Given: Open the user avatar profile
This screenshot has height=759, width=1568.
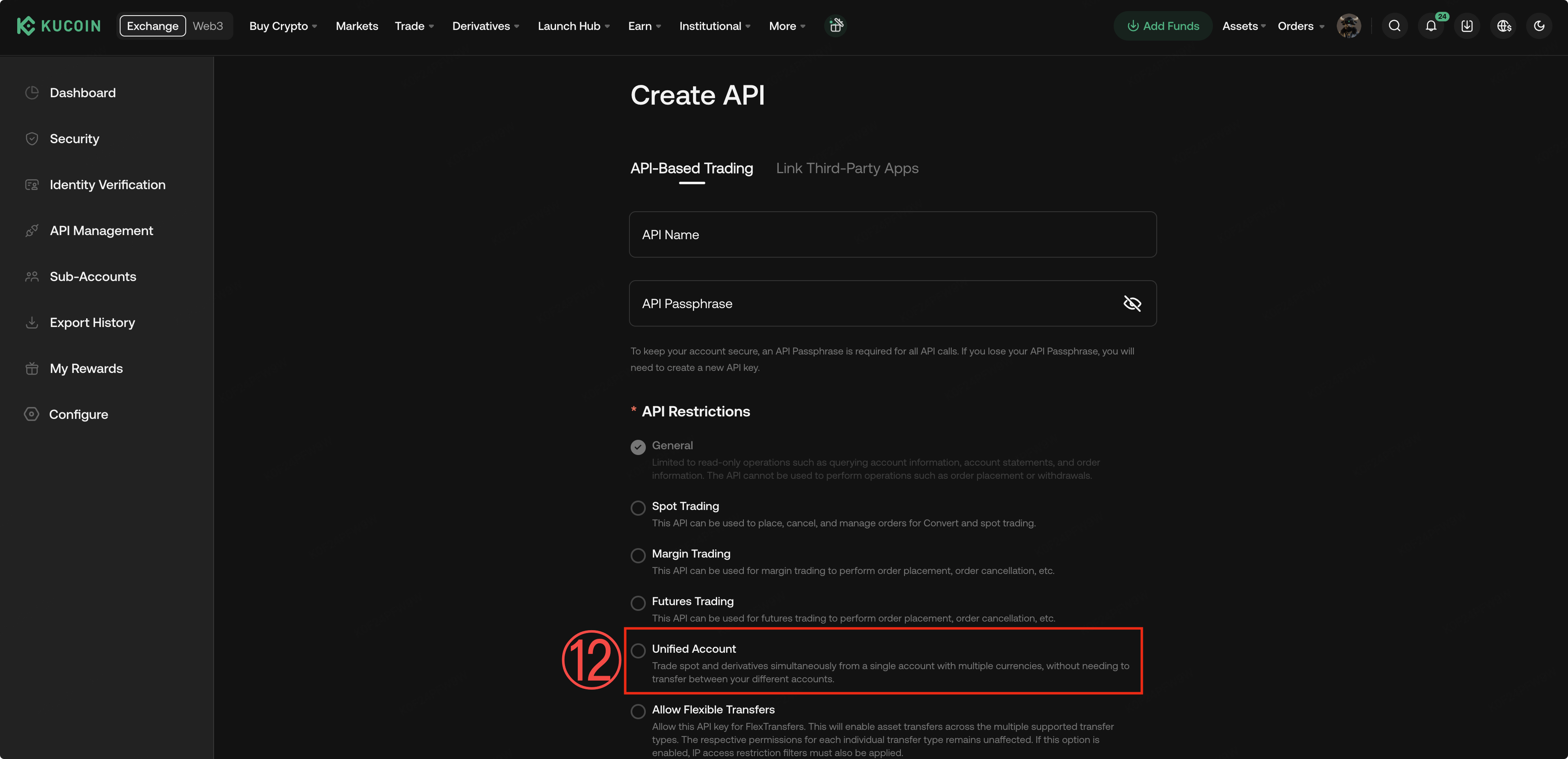Looking at the screenshot, I should point(1348,26).
